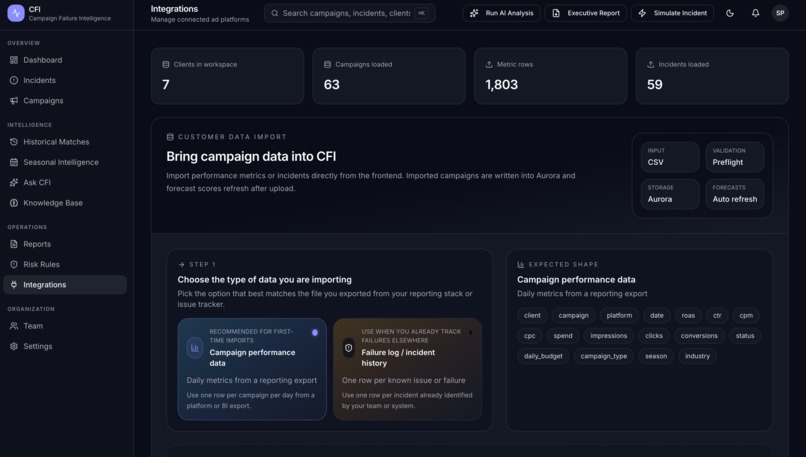Click the Reports document icon
The width and height of the screenshot is (806, 457).
[x=14, y=244]
